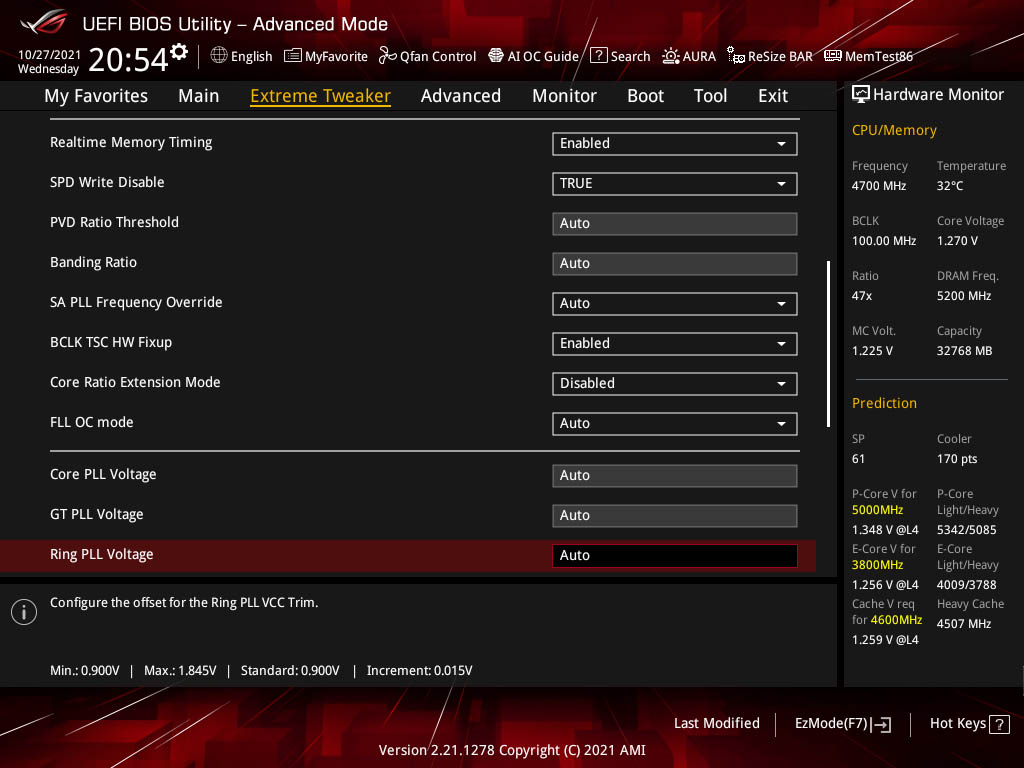
Task: Click the 20:54 clock display
Action: [129, 59]
